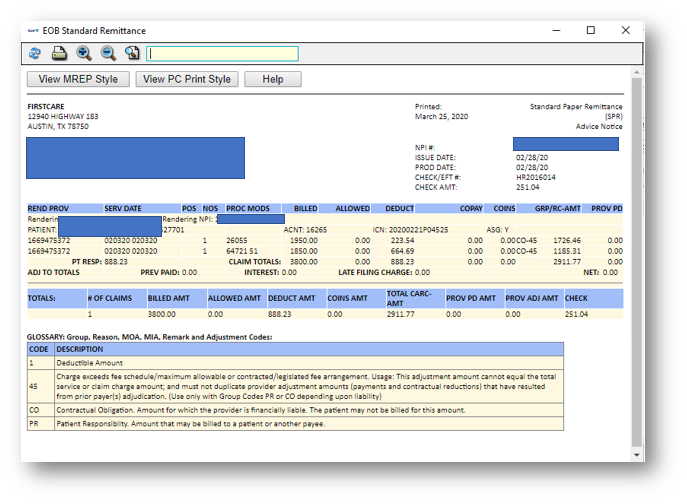Maximize the EOB Standard Remittance window
The image size is (687, 504).
(590, 31)
